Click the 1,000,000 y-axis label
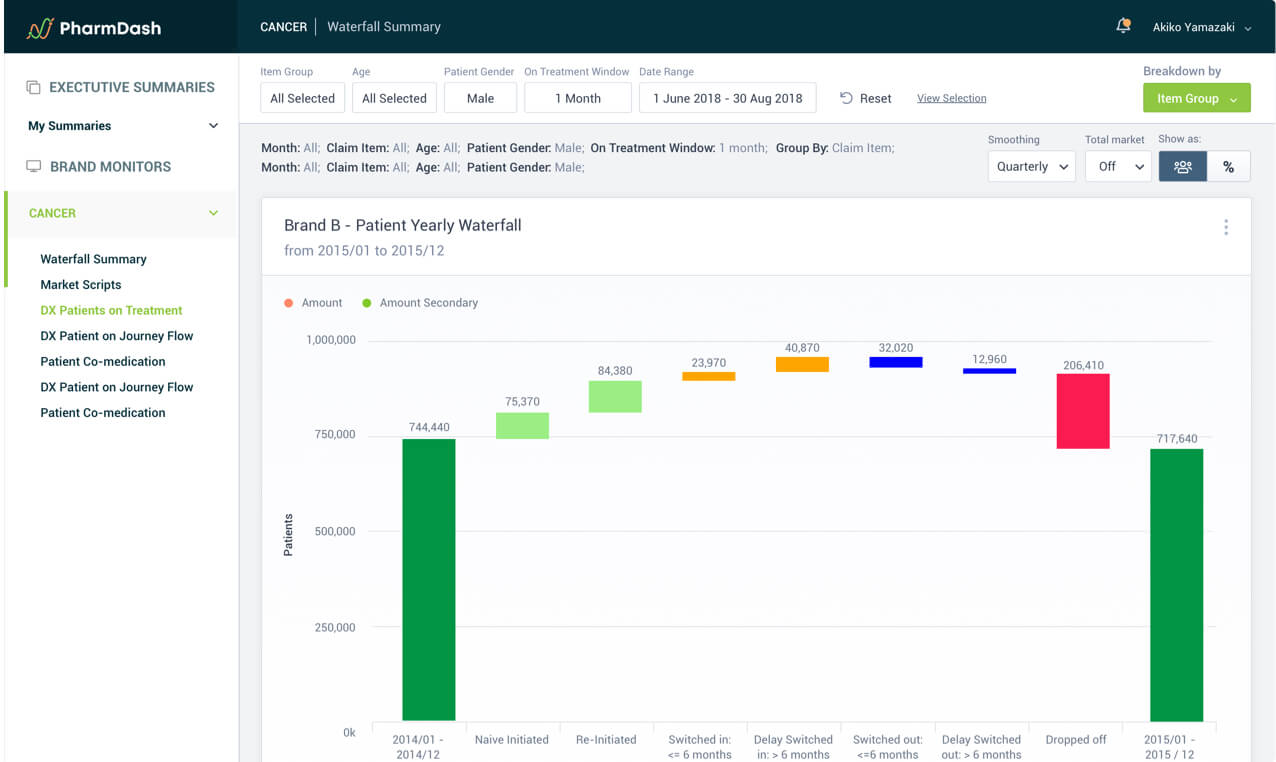This screenshot has height=762, width=1276. [x=331, y=340]
